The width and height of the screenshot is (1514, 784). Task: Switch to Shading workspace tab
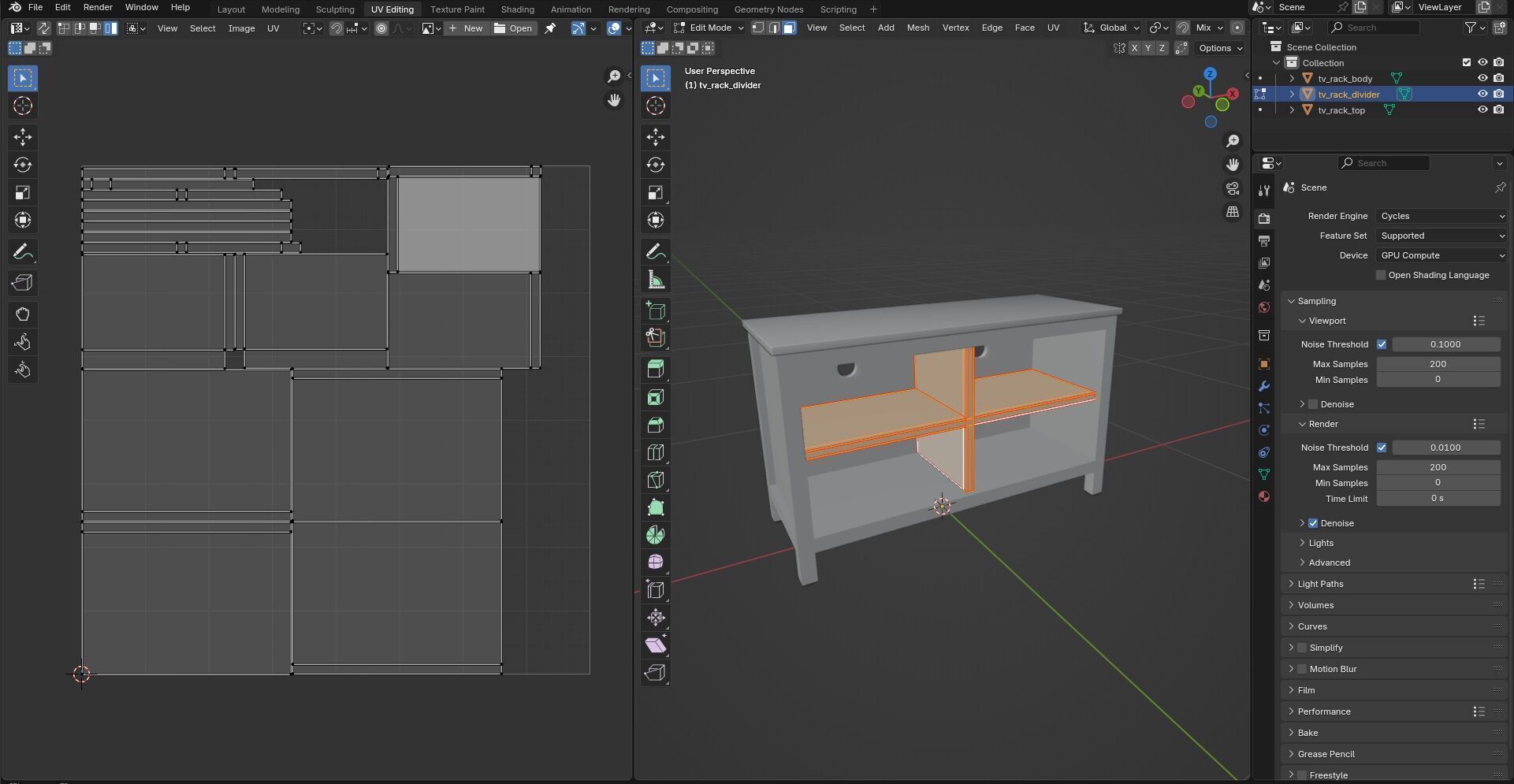click(x=517, y=9)
